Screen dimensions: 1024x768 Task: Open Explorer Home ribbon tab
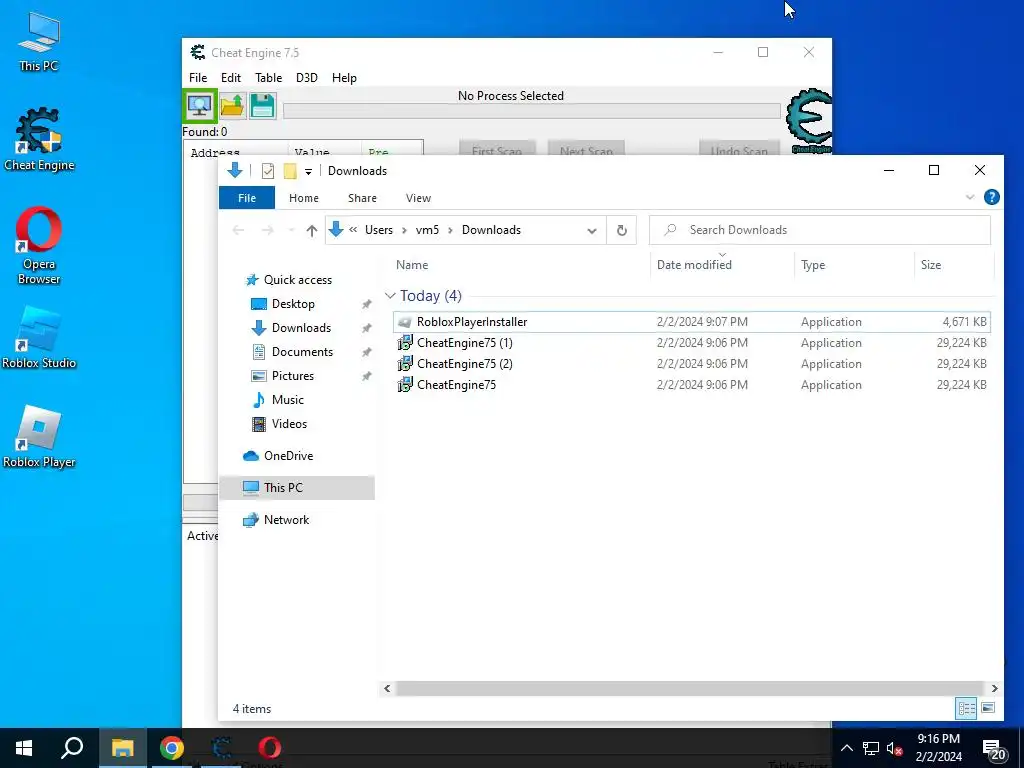(304, 198)
